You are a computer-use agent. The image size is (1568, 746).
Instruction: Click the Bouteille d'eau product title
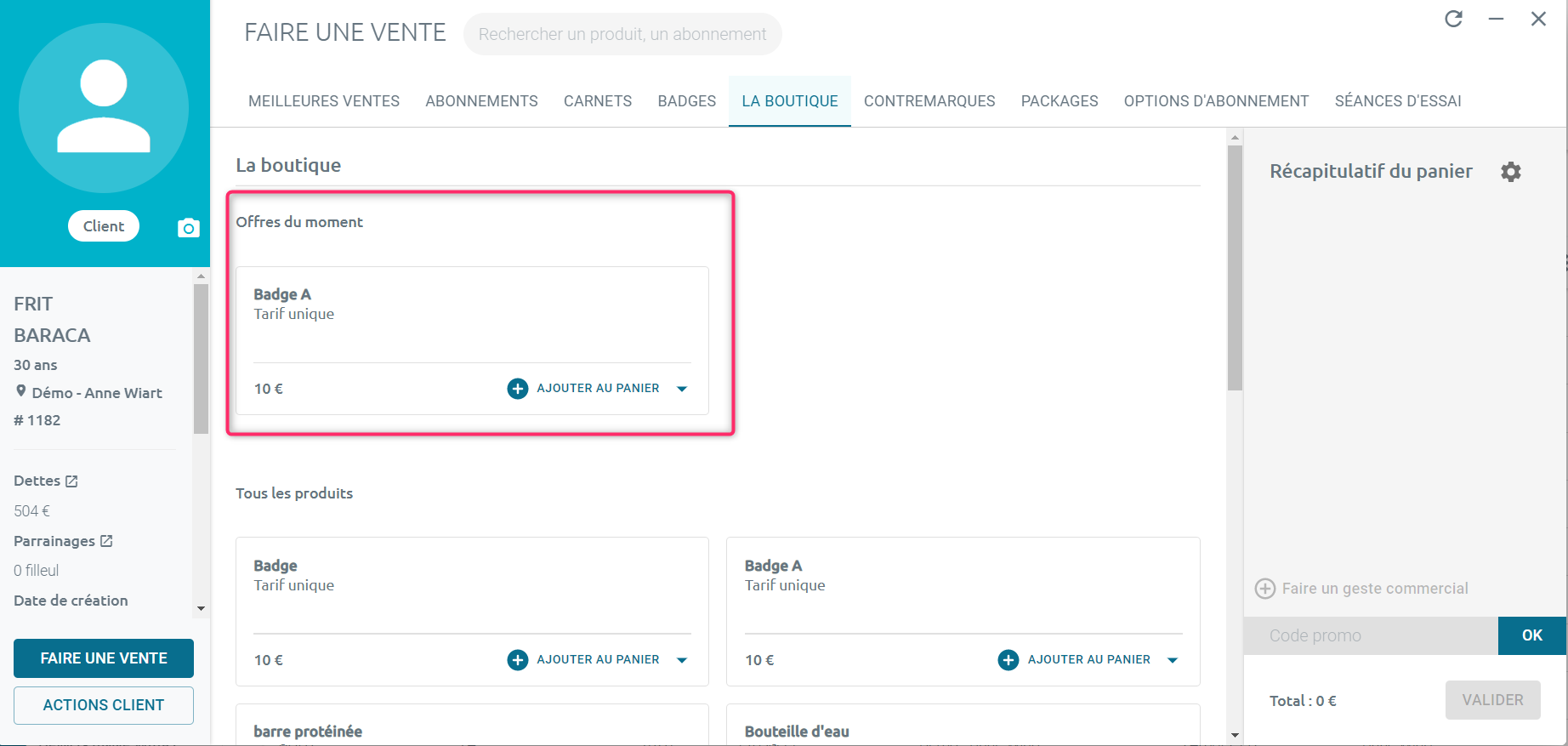(x=797, y=732)
